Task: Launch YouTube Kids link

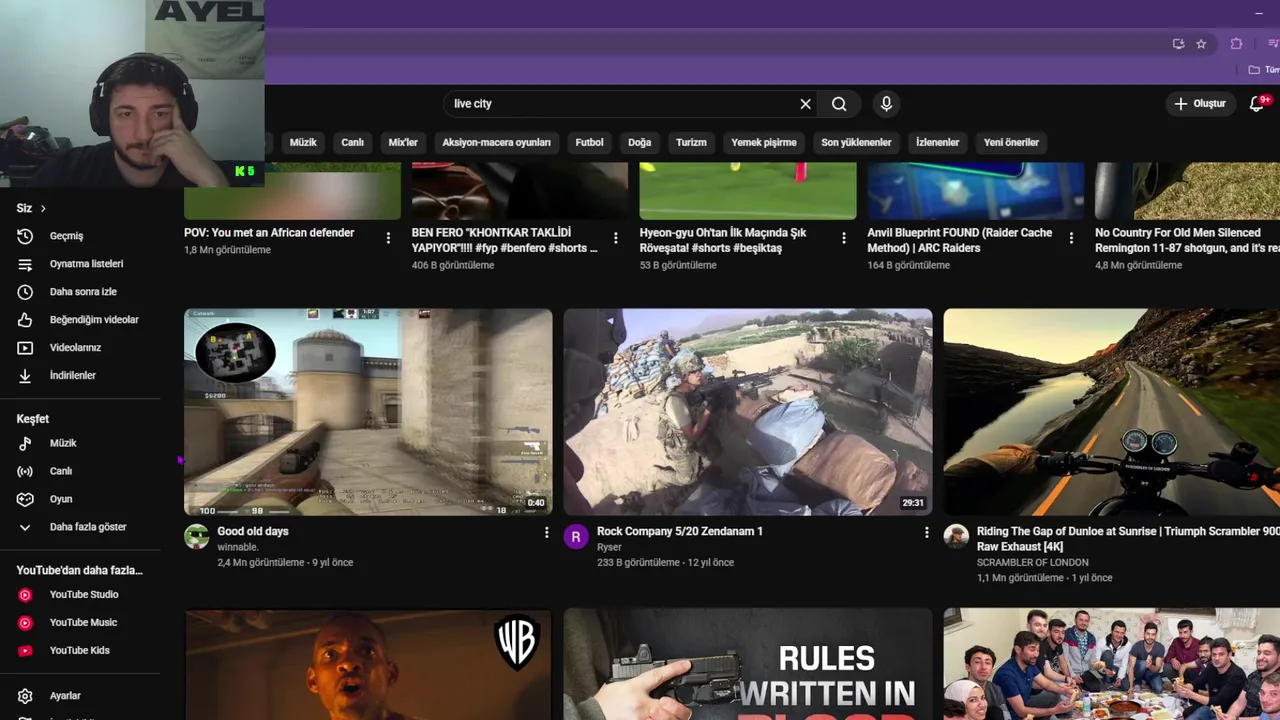Action: [x=80, y=651]
